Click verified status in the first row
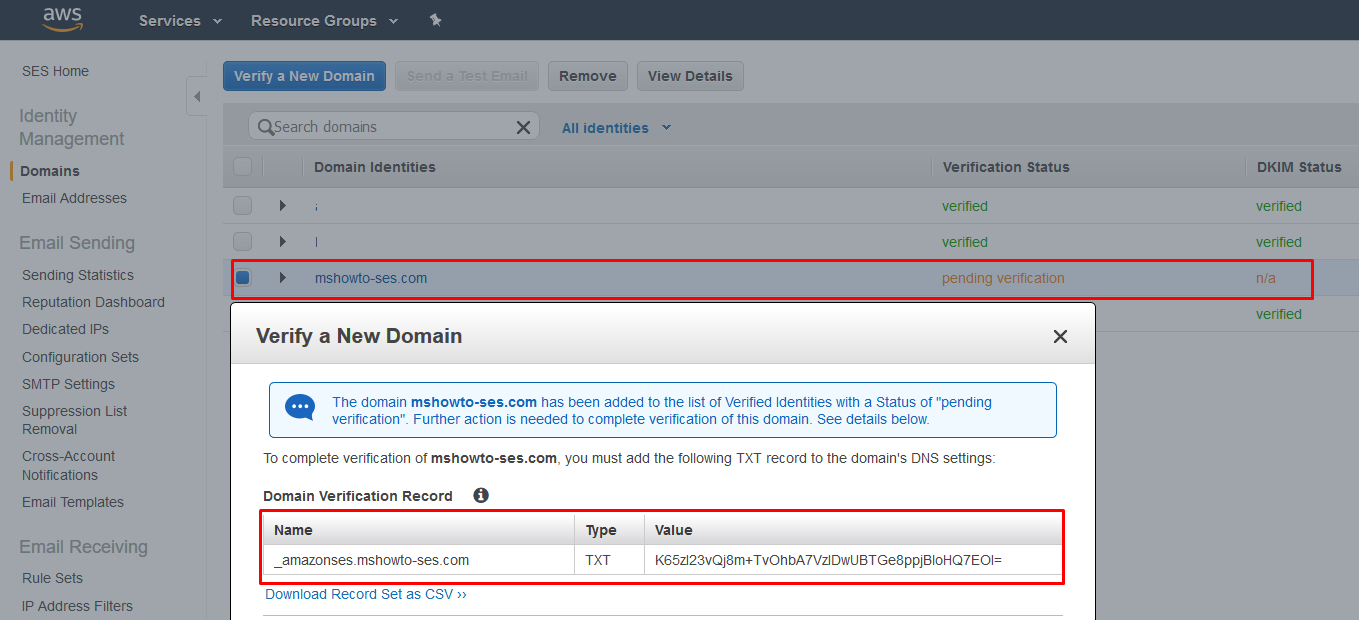1359x620 pixels. pos(965,206)
